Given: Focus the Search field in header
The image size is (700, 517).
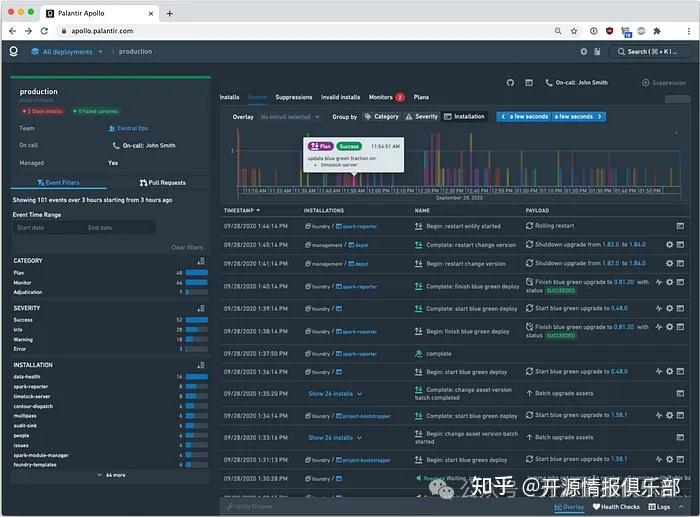Looking at the screenshot, I should [x=649, y=52].
